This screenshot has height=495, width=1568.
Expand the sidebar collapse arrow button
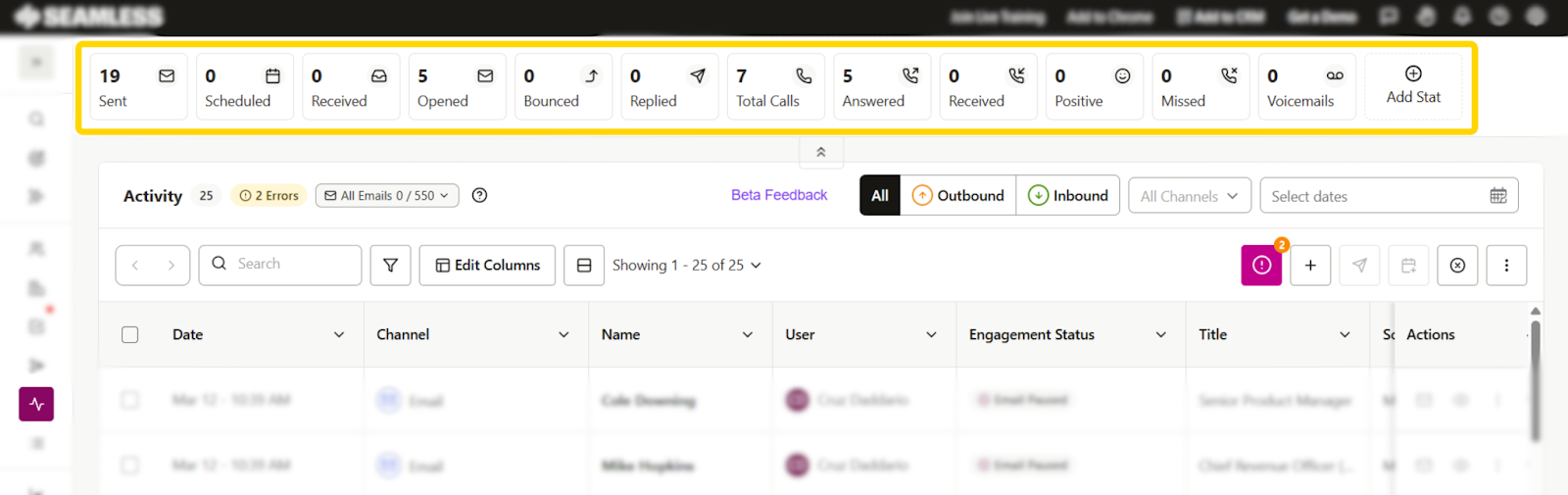point(36,63)
